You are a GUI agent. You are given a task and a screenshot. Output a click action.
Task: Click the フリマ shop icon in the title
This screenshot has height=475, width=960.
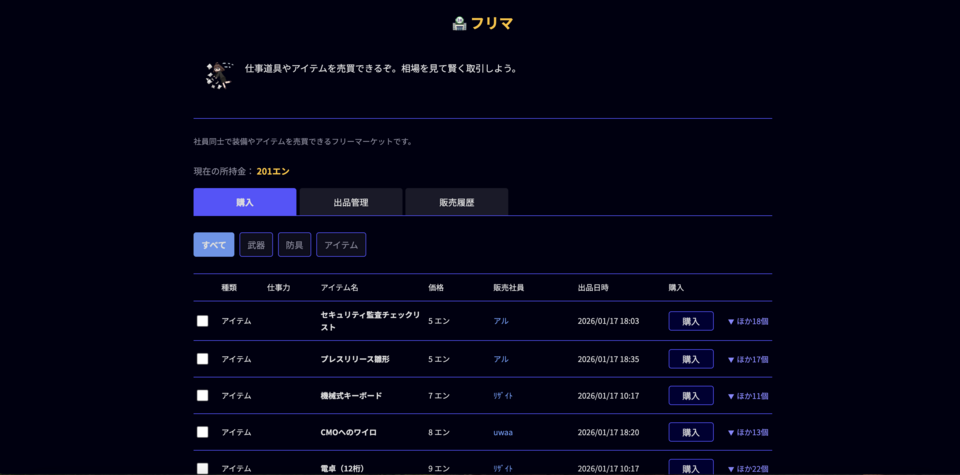(x=459, y=23)
